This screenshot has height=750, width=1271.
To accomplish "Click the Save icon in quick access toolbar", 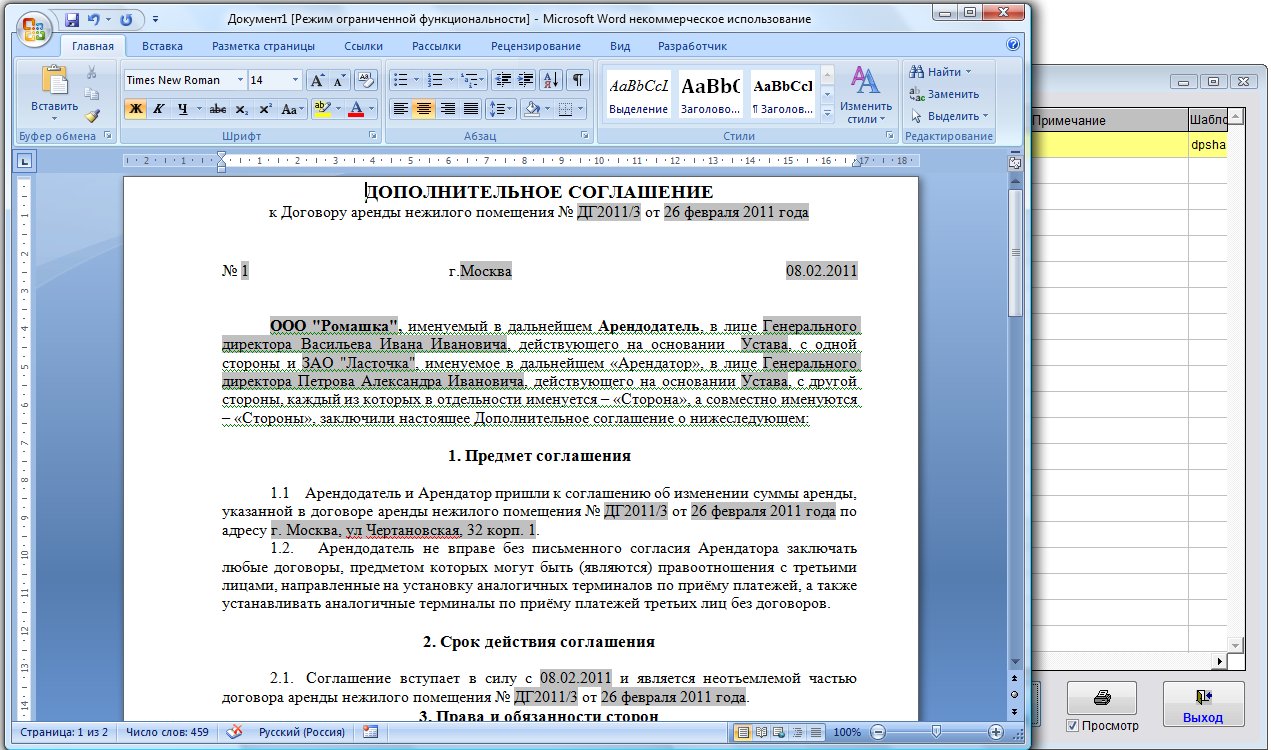I will click(x=72, y=19).
